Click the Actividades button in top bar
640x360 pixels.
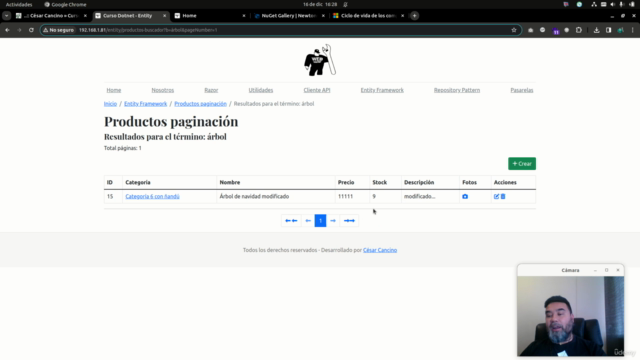click(19, 4)
